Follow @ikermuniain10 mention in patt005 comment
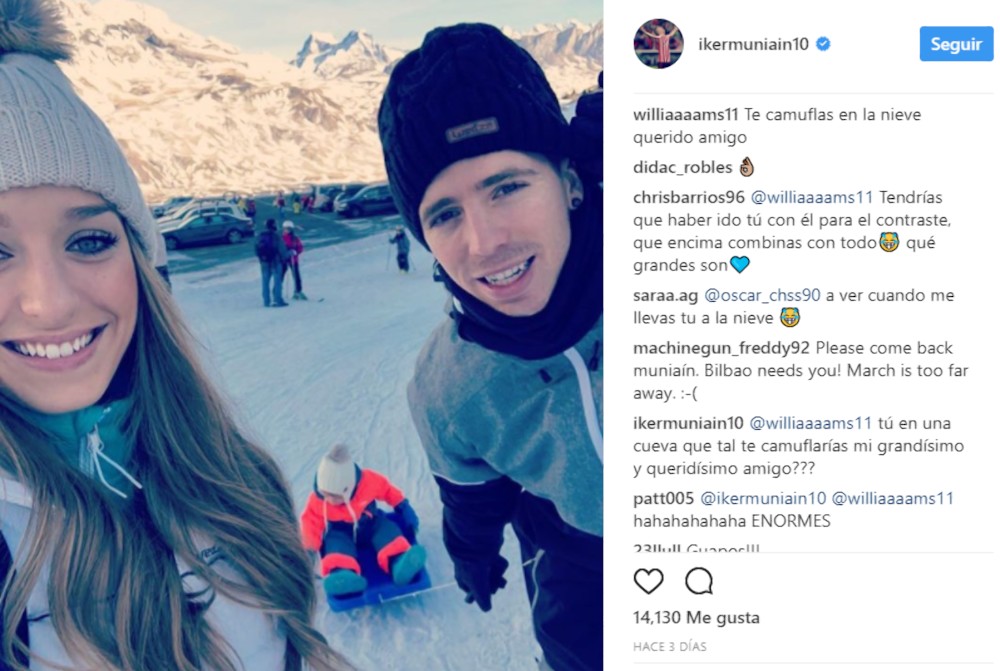1000x671 pixels. pos(763,499)
